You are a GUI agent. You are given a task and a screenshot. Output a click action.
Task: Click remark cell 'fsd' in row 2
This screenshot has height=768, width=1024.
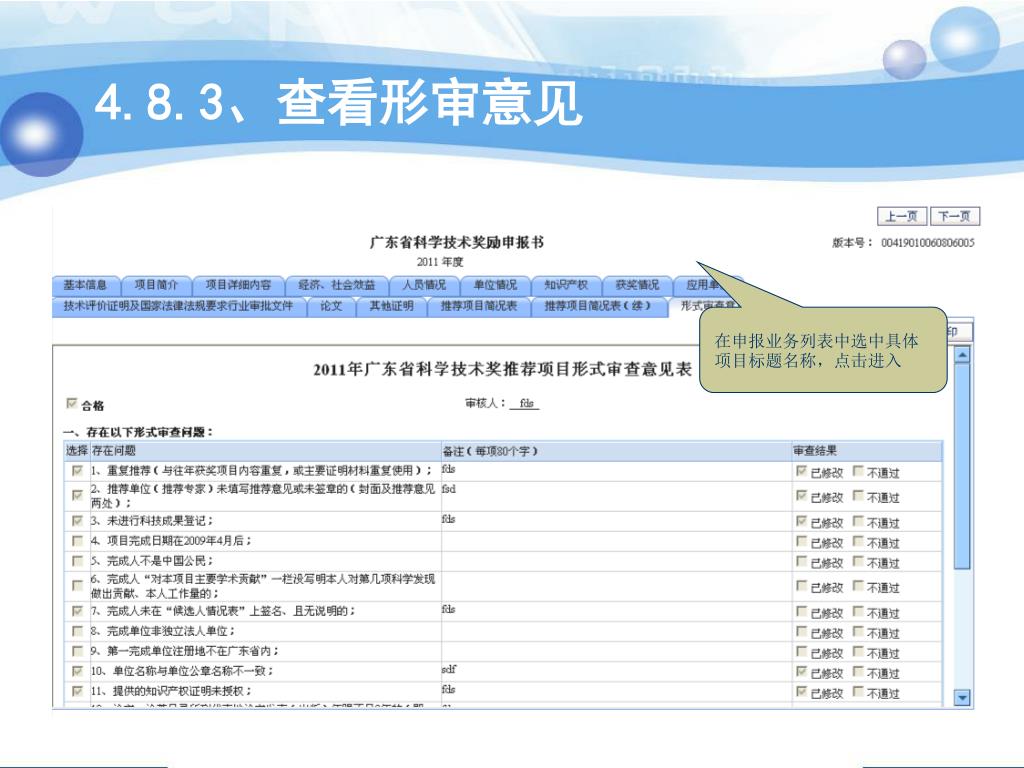616,496
